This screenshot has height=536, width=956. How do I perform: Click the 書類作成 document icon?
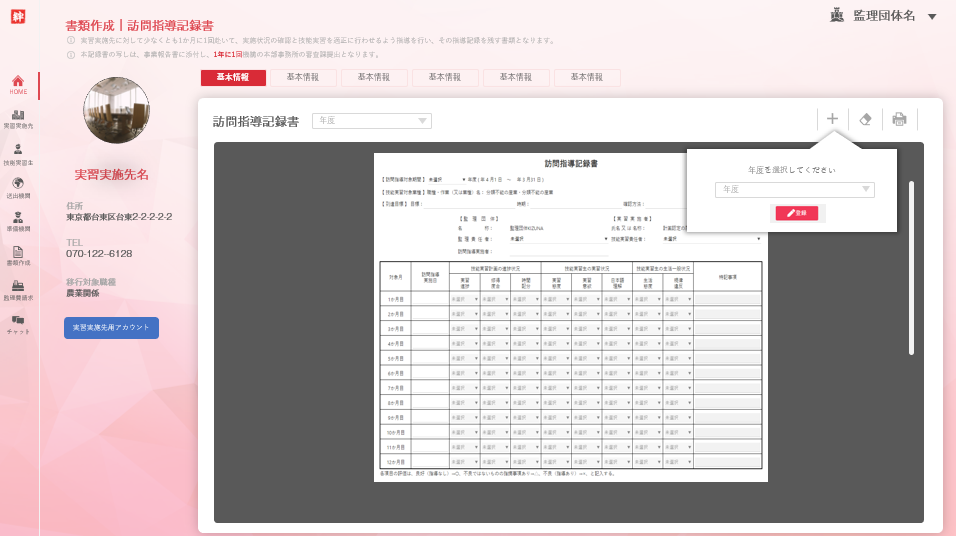[18, 256]
